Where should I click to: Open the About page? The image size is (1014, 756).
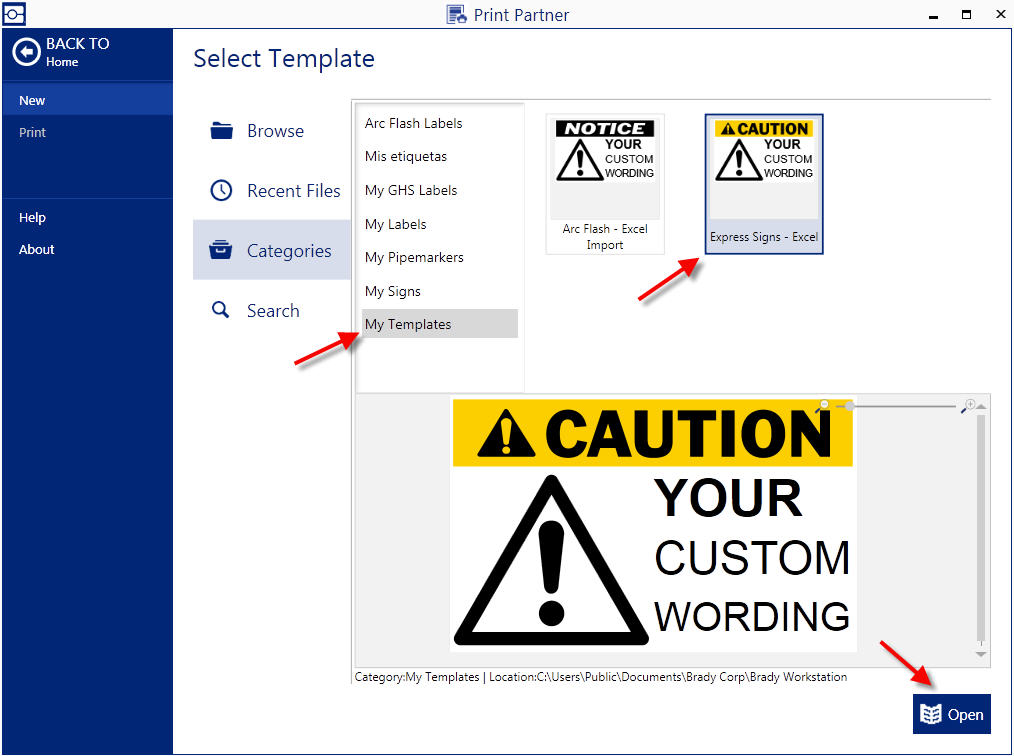36,249
